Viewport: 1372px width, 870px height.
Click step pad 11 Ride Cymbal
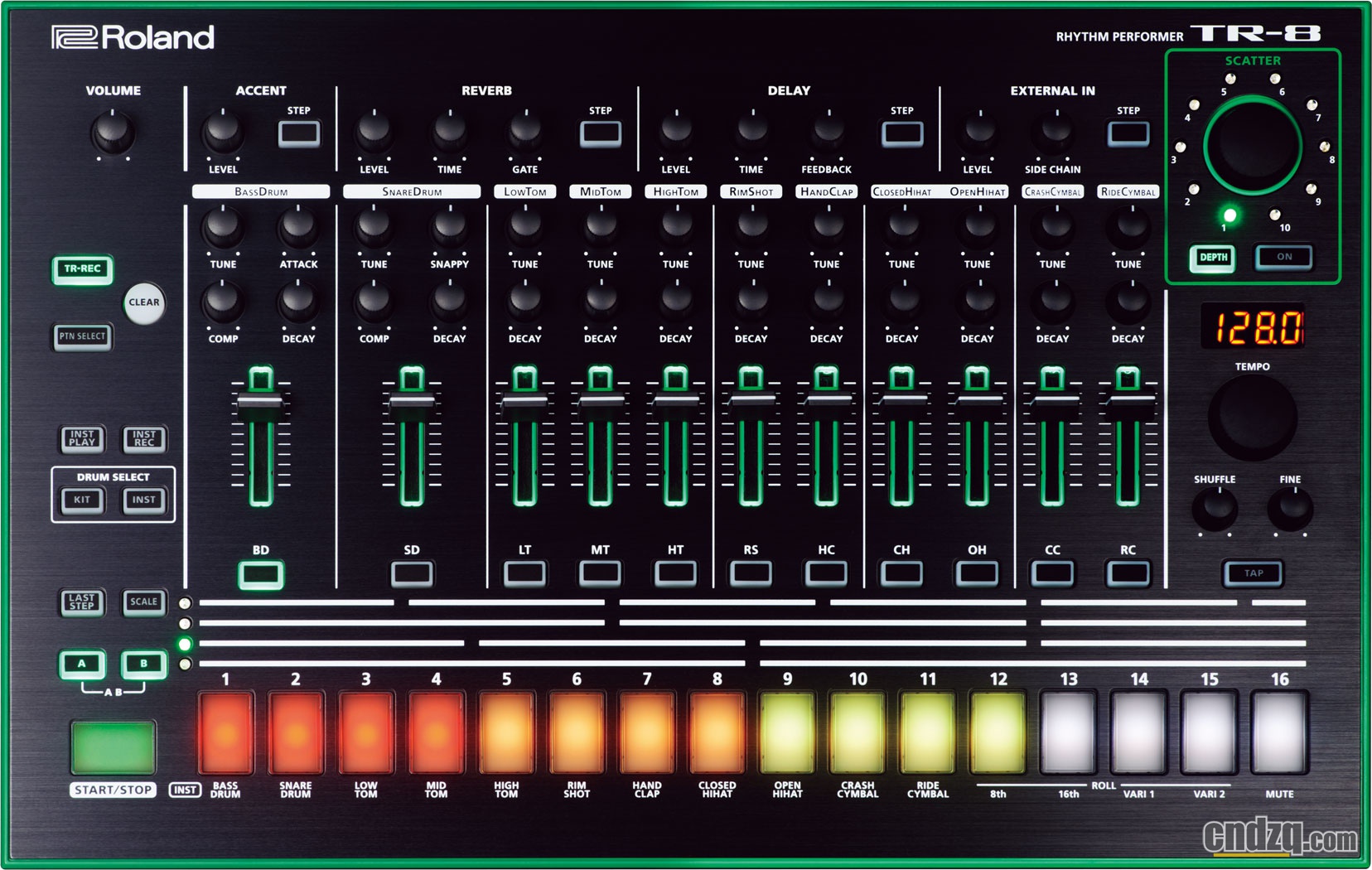[x=928, y=733]
